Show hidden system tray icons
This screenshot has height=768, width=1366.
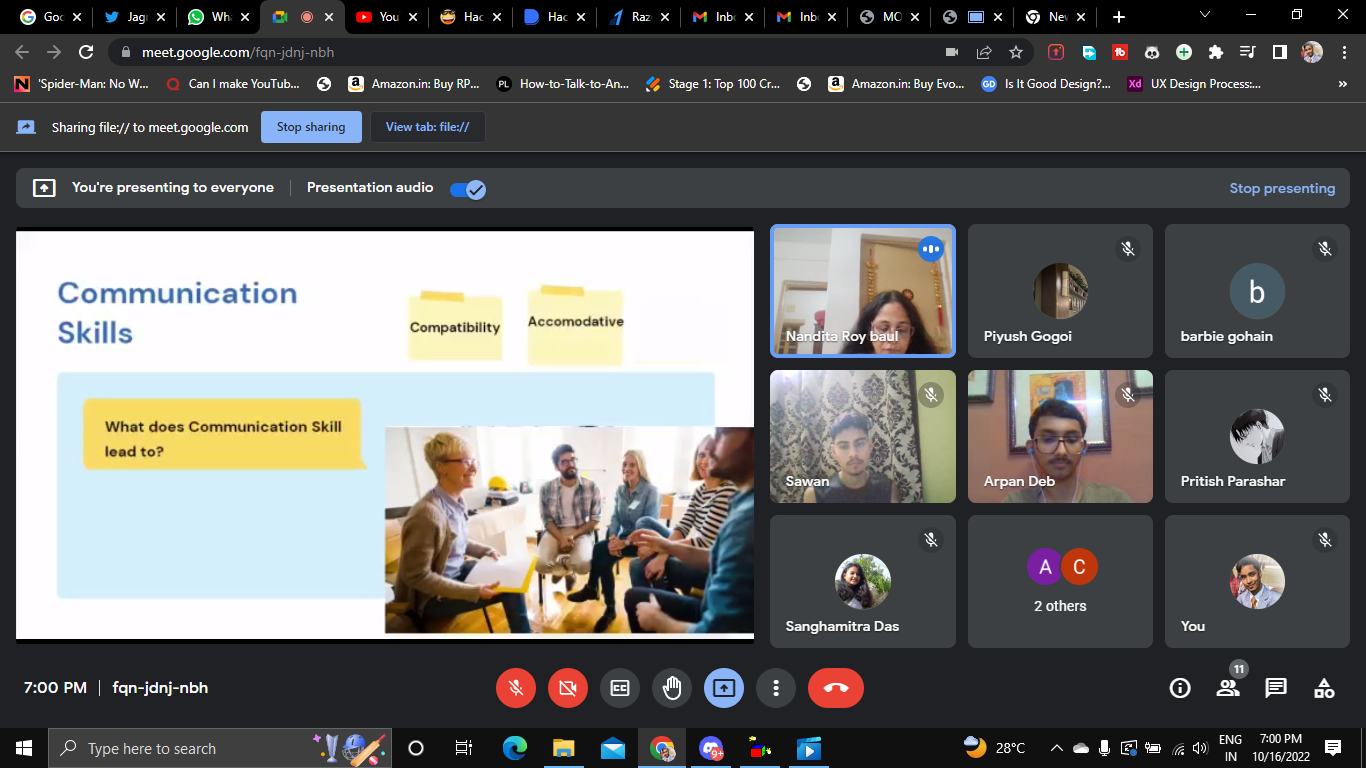tap(1056, 748)
